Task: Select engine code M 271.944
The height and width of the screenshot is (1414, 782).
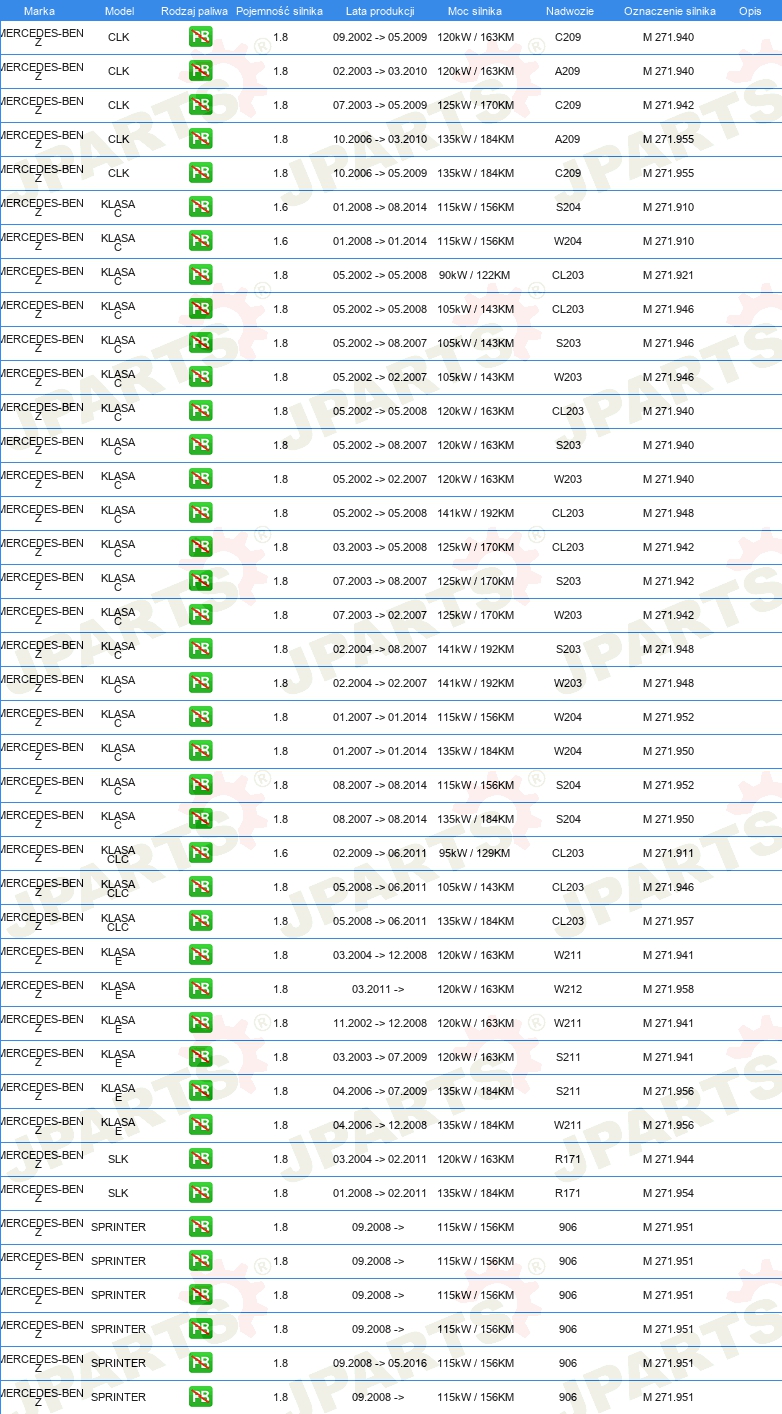Action: [x=668, y=1159]
